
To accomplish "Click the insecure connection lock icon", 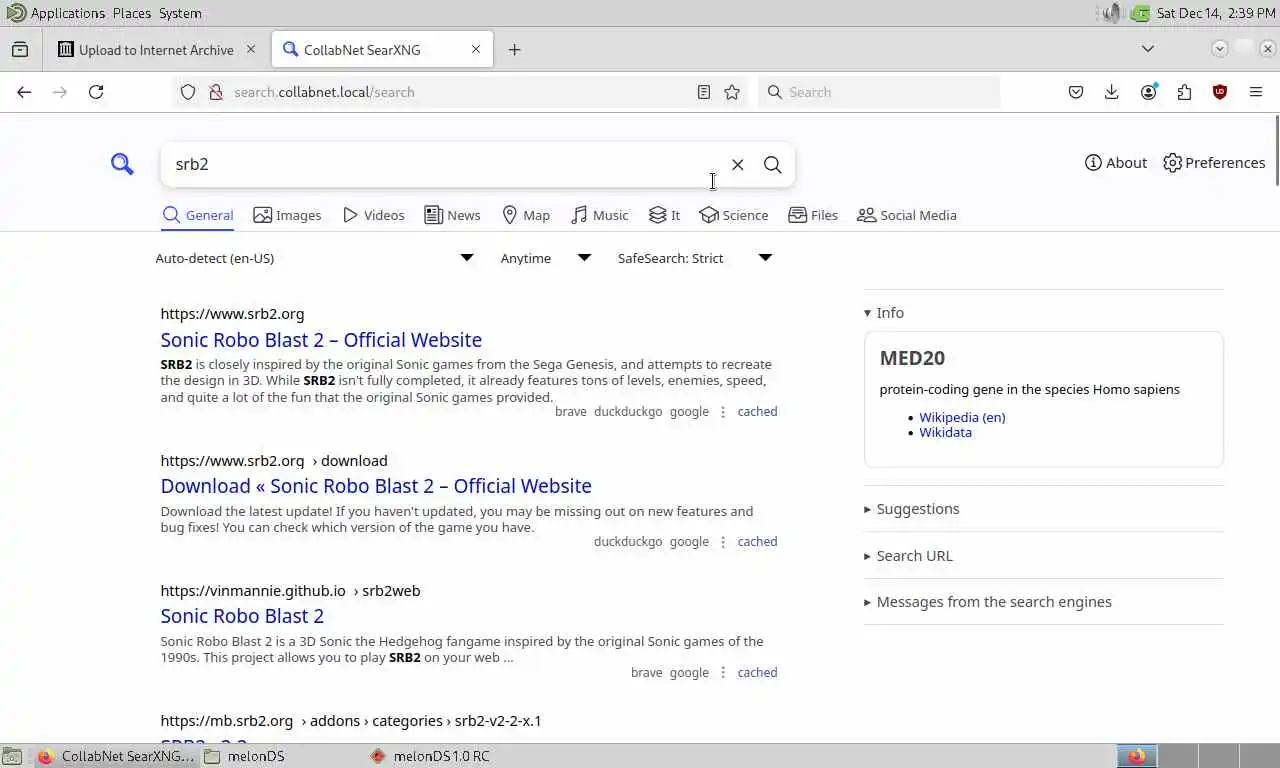I will pyautogui.click(x=215, y=92).
